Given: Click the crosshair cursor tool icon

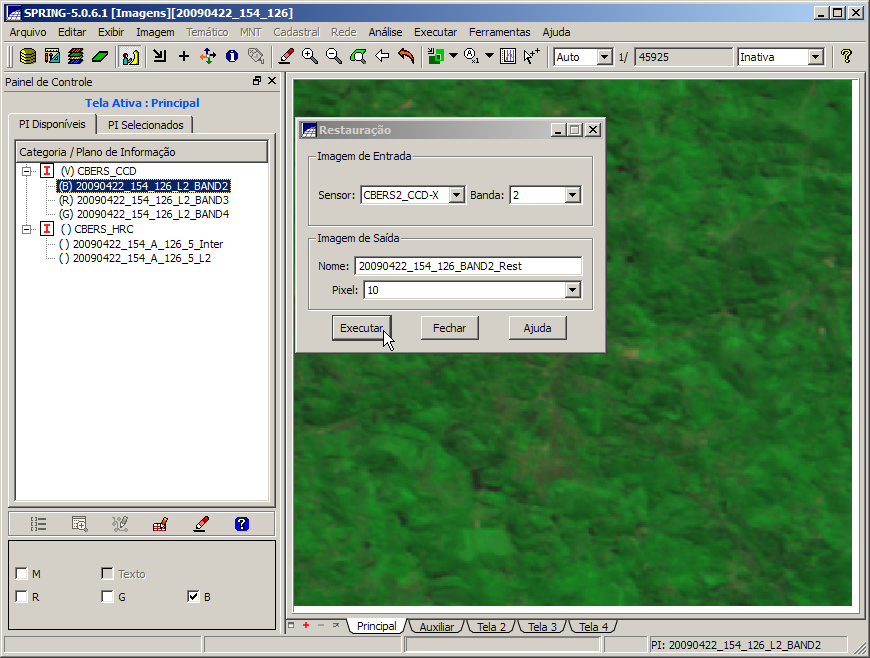Looking at the screenshot, I should click(183, 57).
